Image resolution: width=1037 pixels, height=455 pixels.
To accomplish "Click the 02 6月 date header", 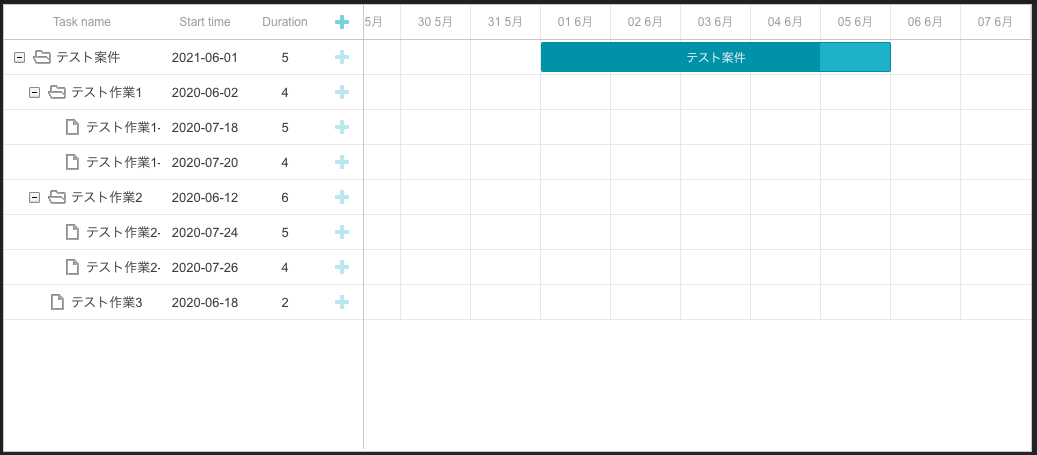I will point(645,22).
